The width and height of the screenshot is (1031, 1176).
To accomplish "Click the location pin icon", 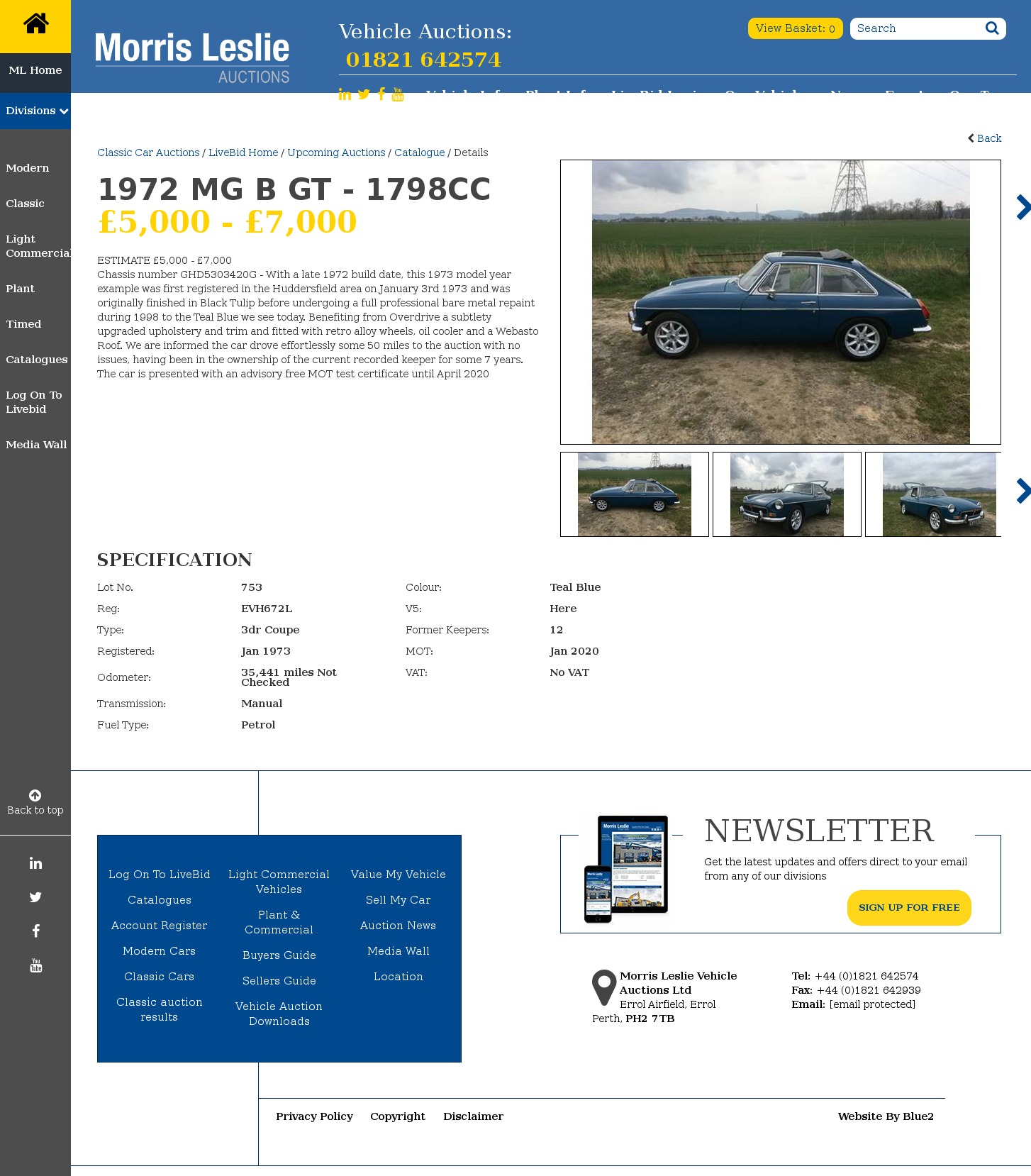I will [604, 987].
